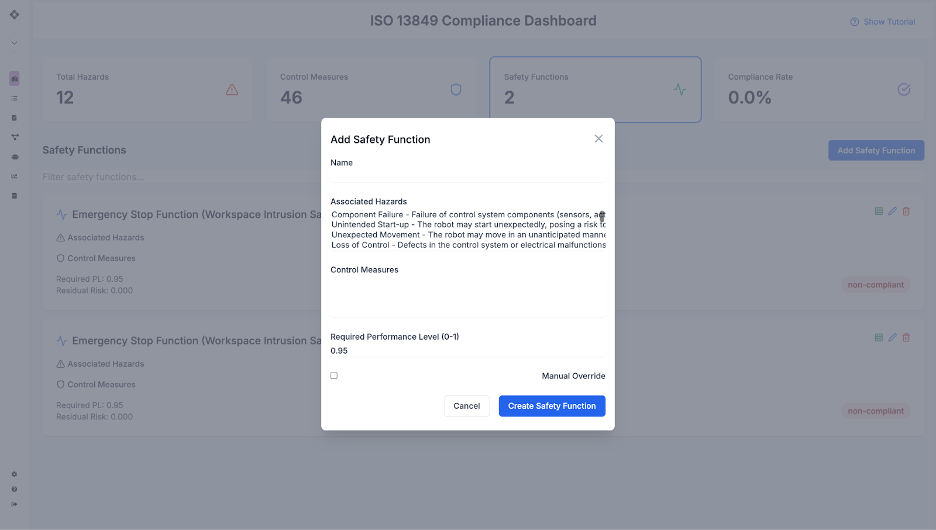Delete the second safety function via trash icon
Viewport: 936px width, 530px height.
(x=906, y=337)
